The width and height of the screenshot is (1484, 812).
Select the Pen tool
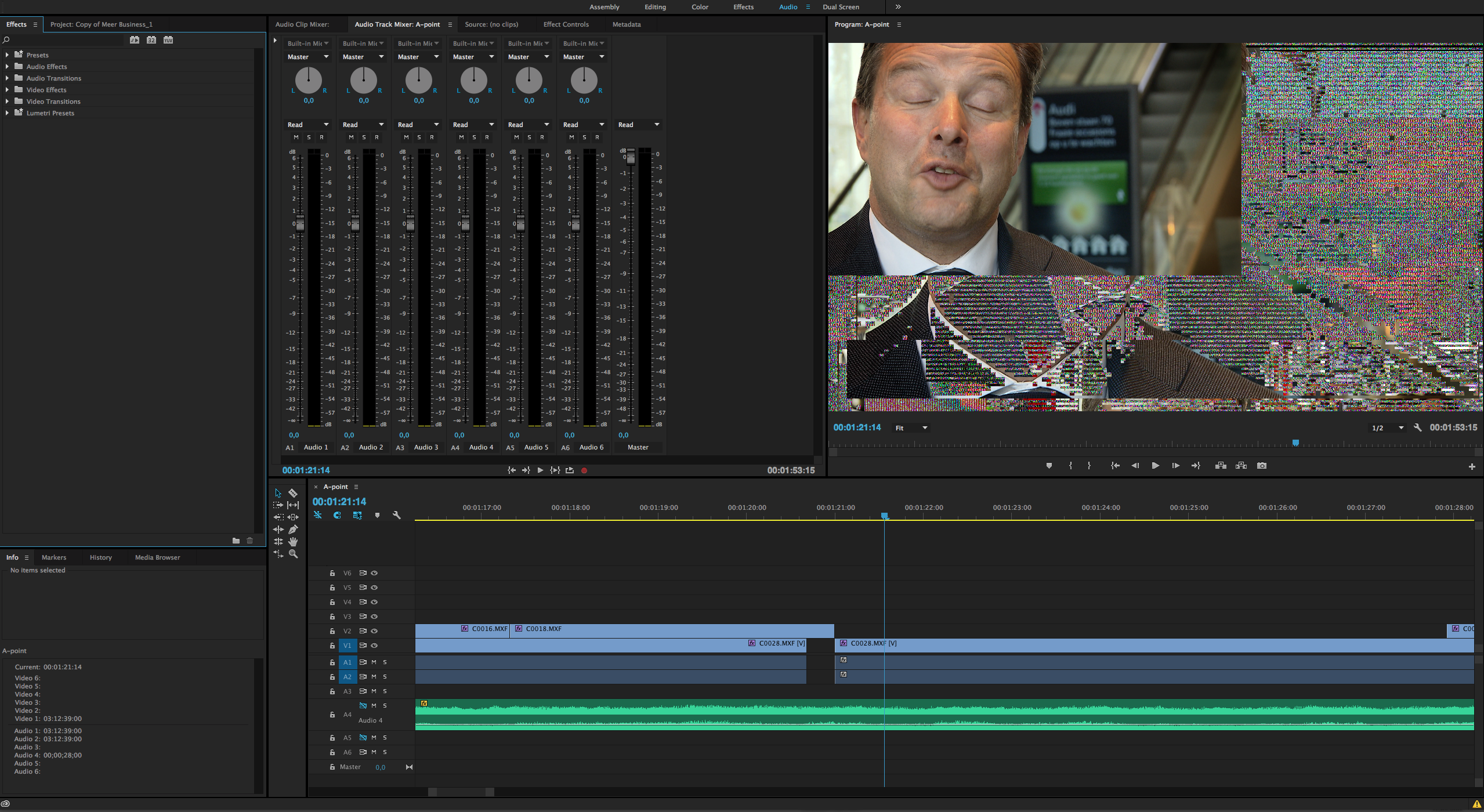pos(293,530)
